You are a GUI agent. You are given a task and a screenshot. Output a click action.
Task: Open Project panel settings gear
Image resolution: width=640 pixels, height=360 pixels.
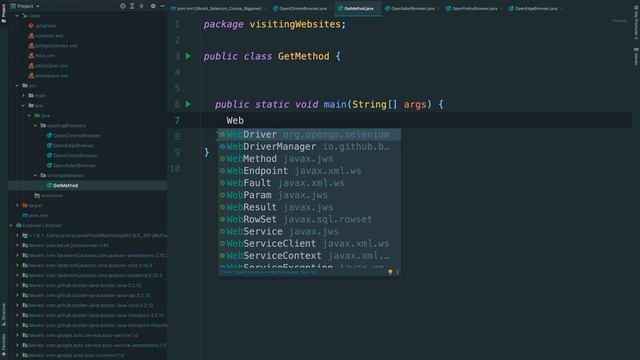[153, 6]
